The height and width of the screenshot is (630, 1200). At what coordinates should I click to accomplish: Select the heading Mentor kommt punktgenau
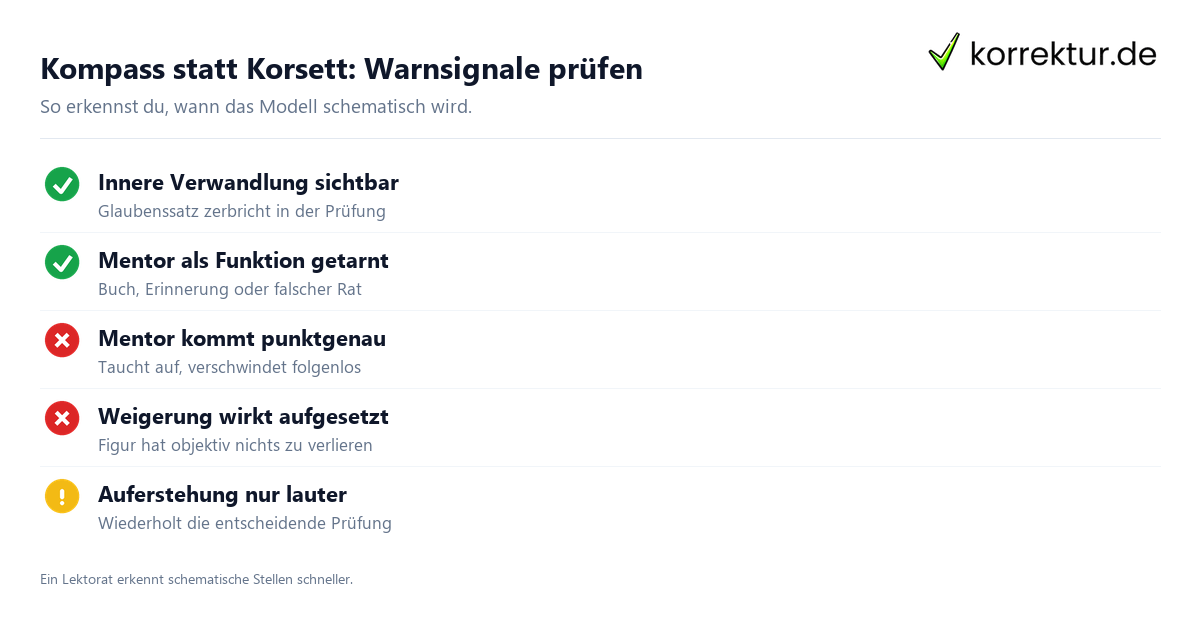[242, 339]
